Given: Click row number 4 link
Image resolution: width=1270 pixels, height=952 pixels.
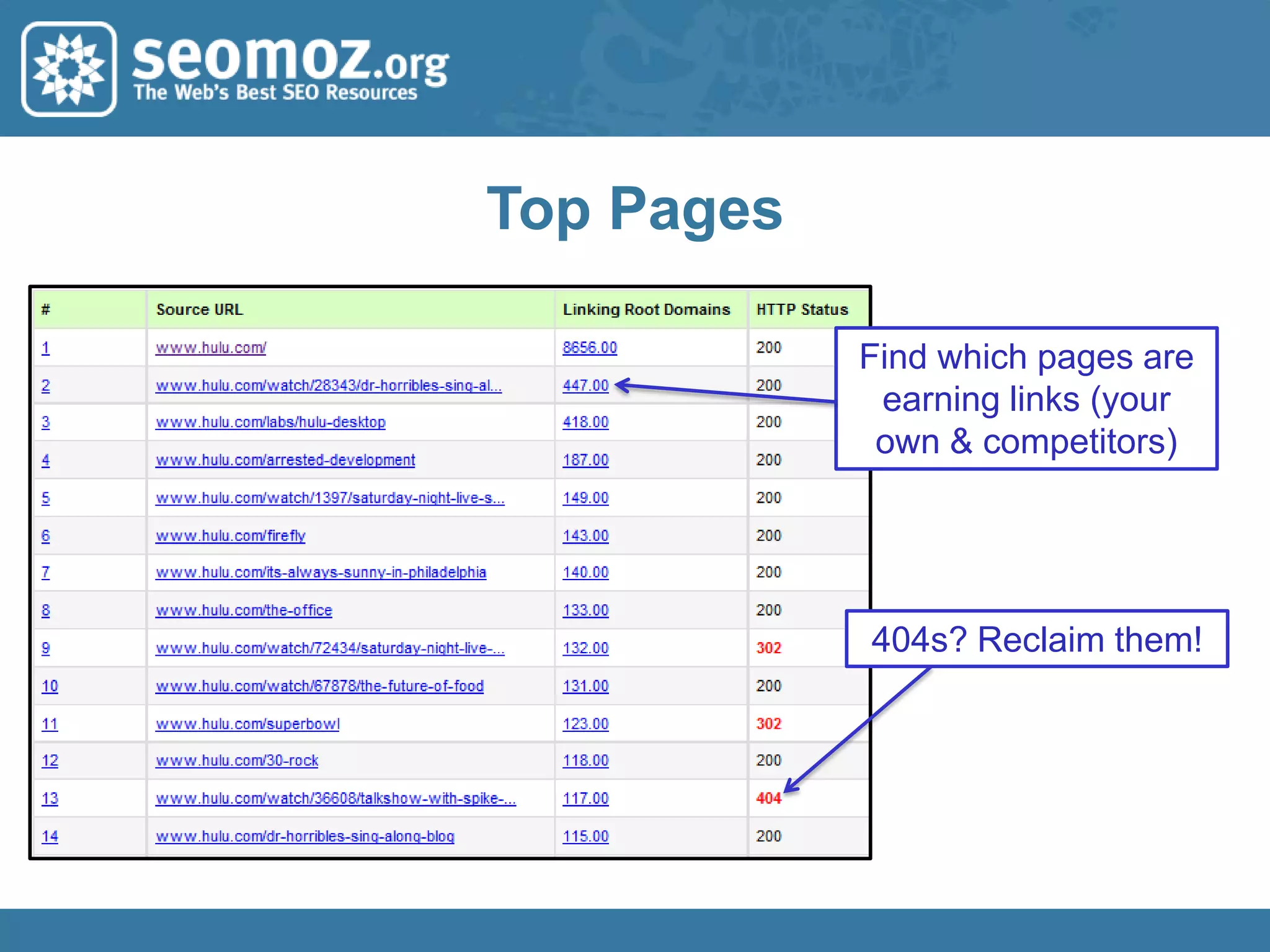Looking at the screenshot, I should 45,460.
